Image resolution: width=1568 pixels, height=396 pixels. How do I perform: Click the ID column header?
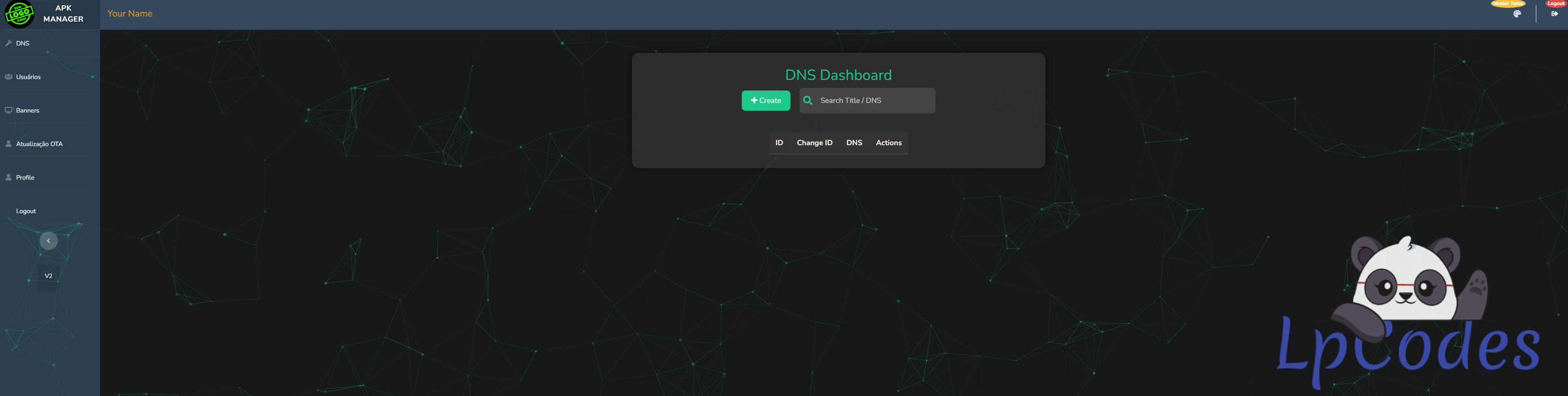[x=778, y=142]
